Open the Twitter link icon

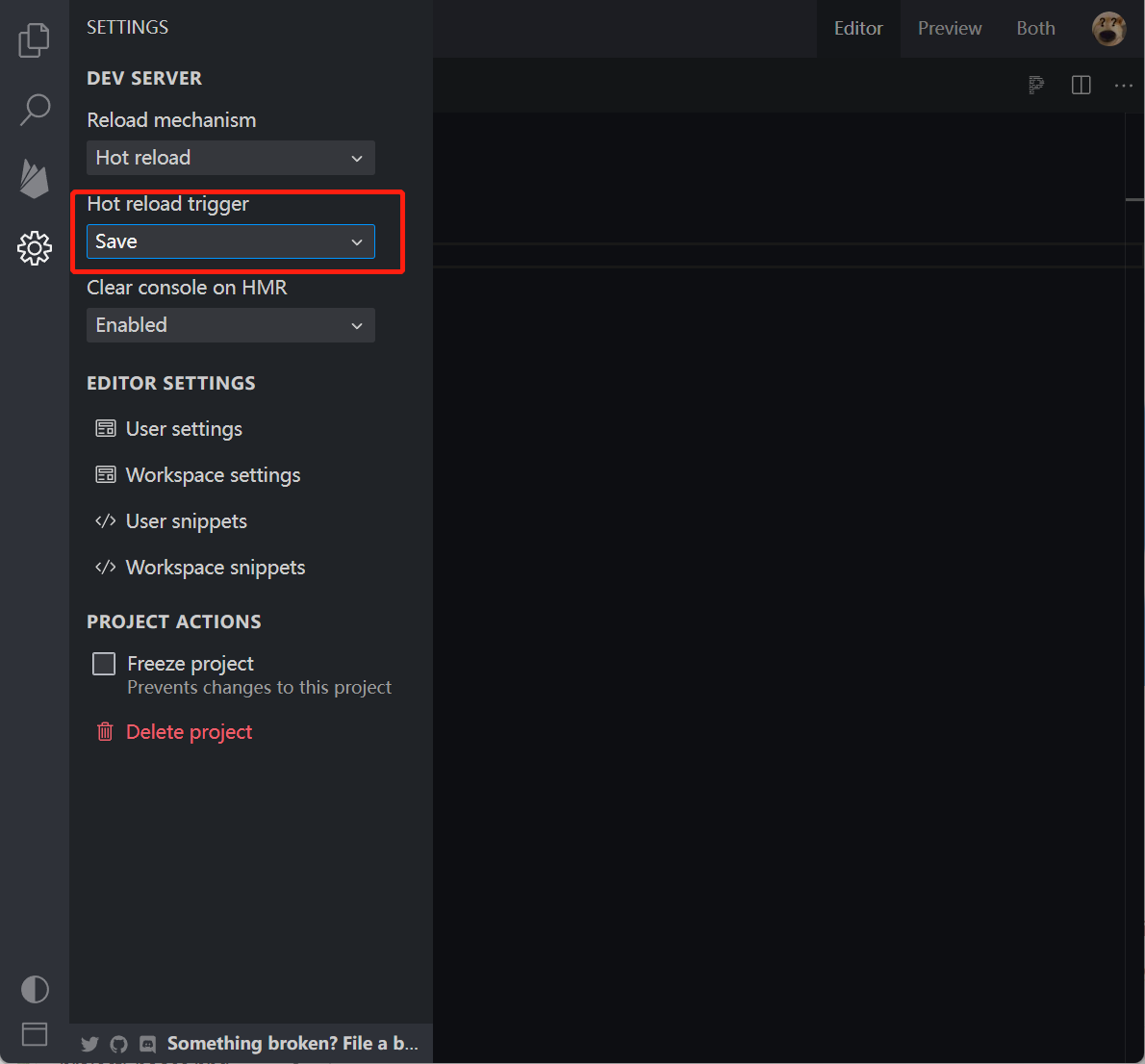[x=89, y=1044]
